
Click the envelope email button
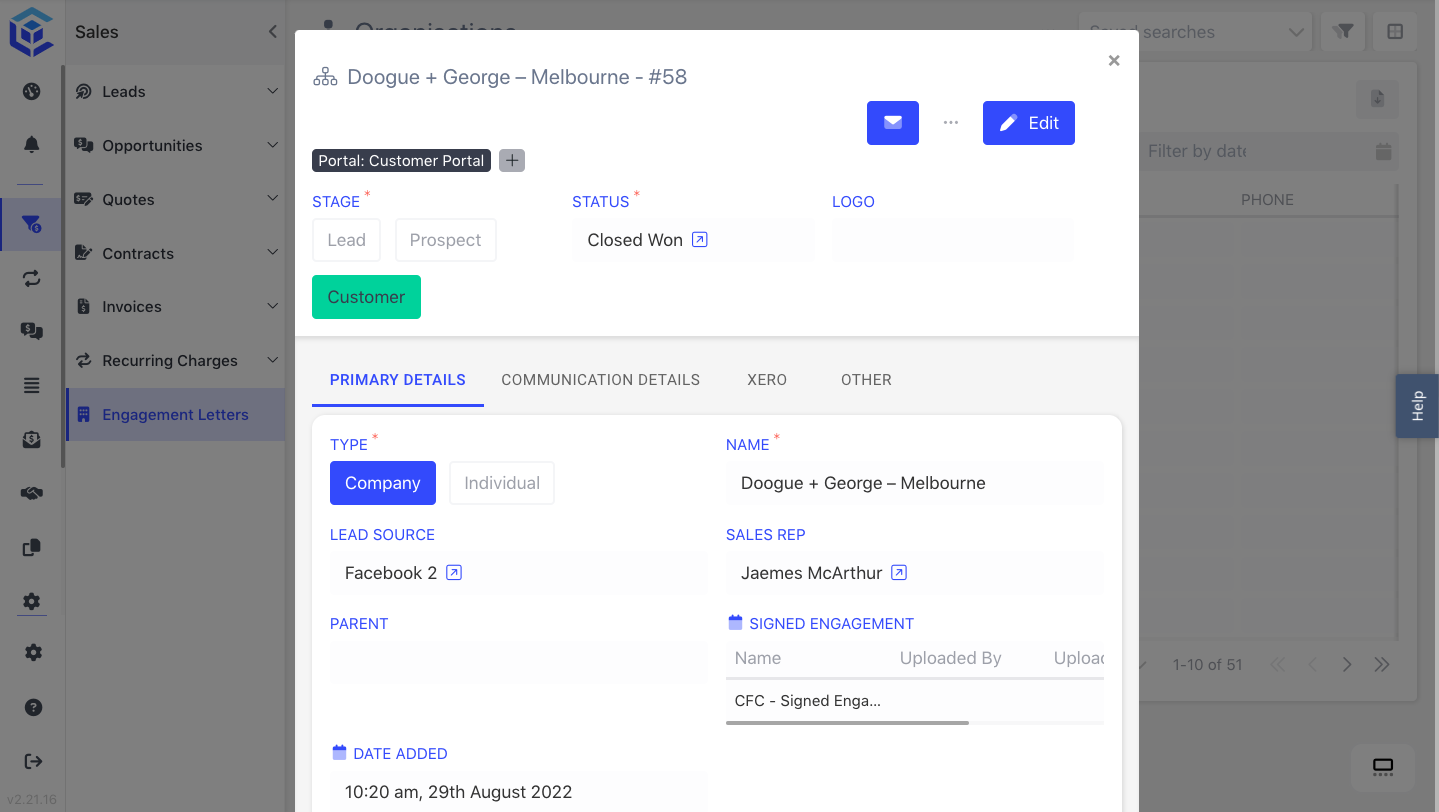click(893, 123)
